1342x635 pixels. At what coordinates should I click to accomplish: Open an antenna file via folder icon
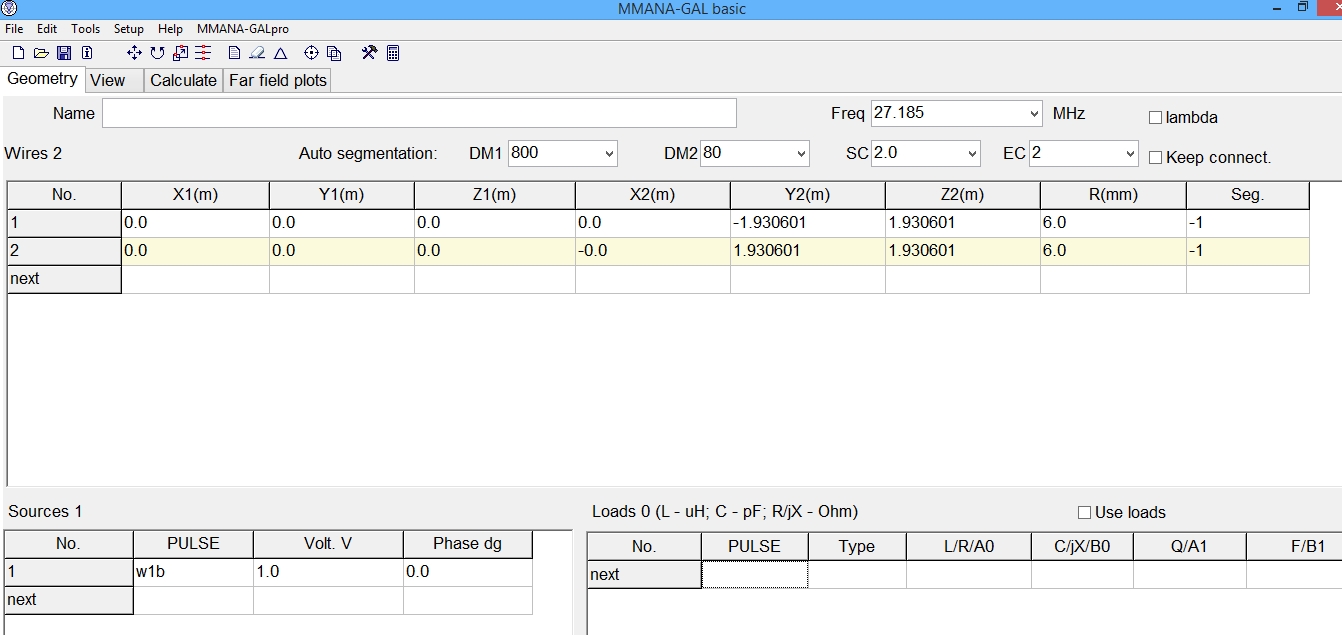[41, 53]
